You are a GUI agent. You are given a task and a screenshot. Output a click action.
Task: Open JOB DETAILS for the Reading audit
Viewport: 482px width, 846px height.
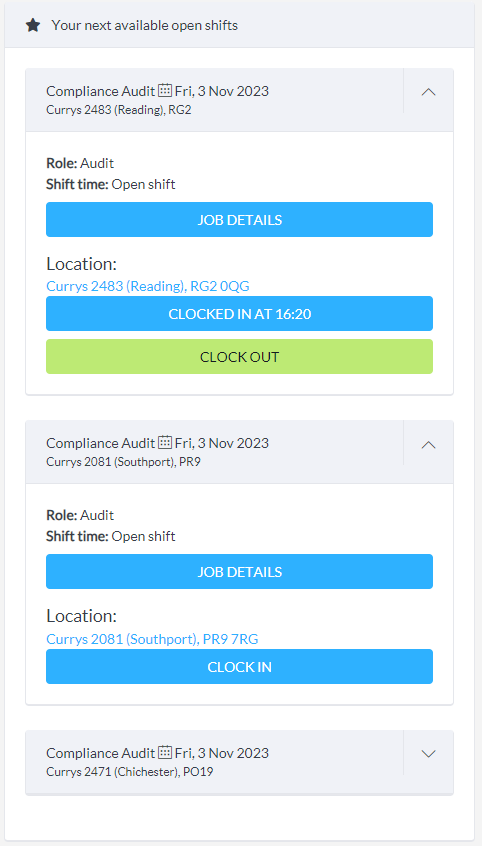[x=239, y=220]
